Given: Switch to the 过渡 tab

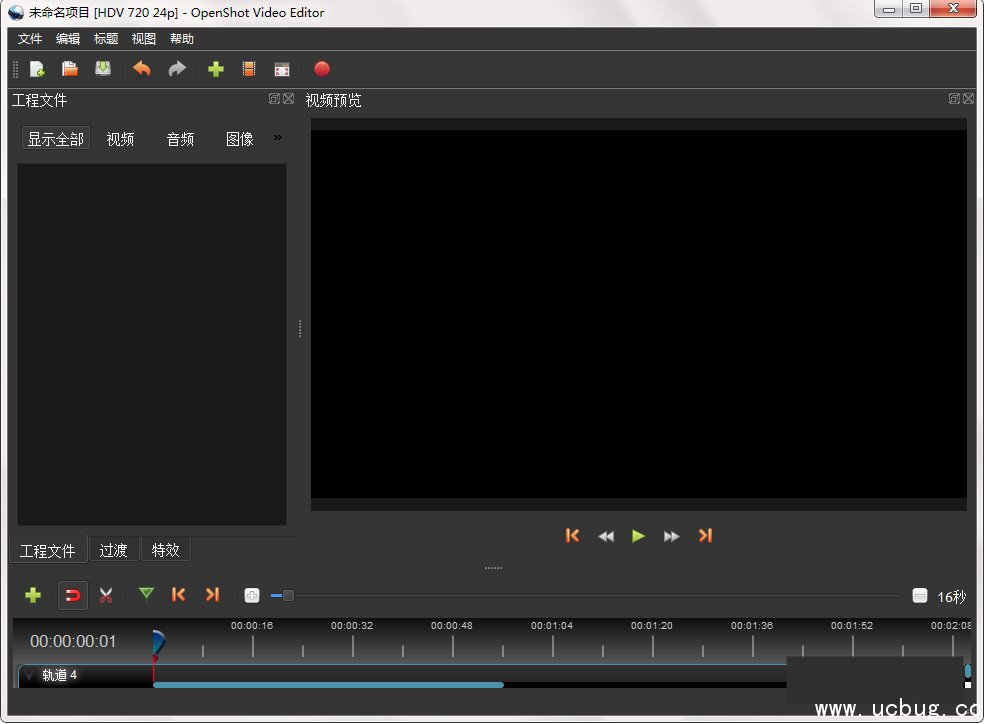Looking at the screenshot, I should pyautogui.click(x=113, y=550).
